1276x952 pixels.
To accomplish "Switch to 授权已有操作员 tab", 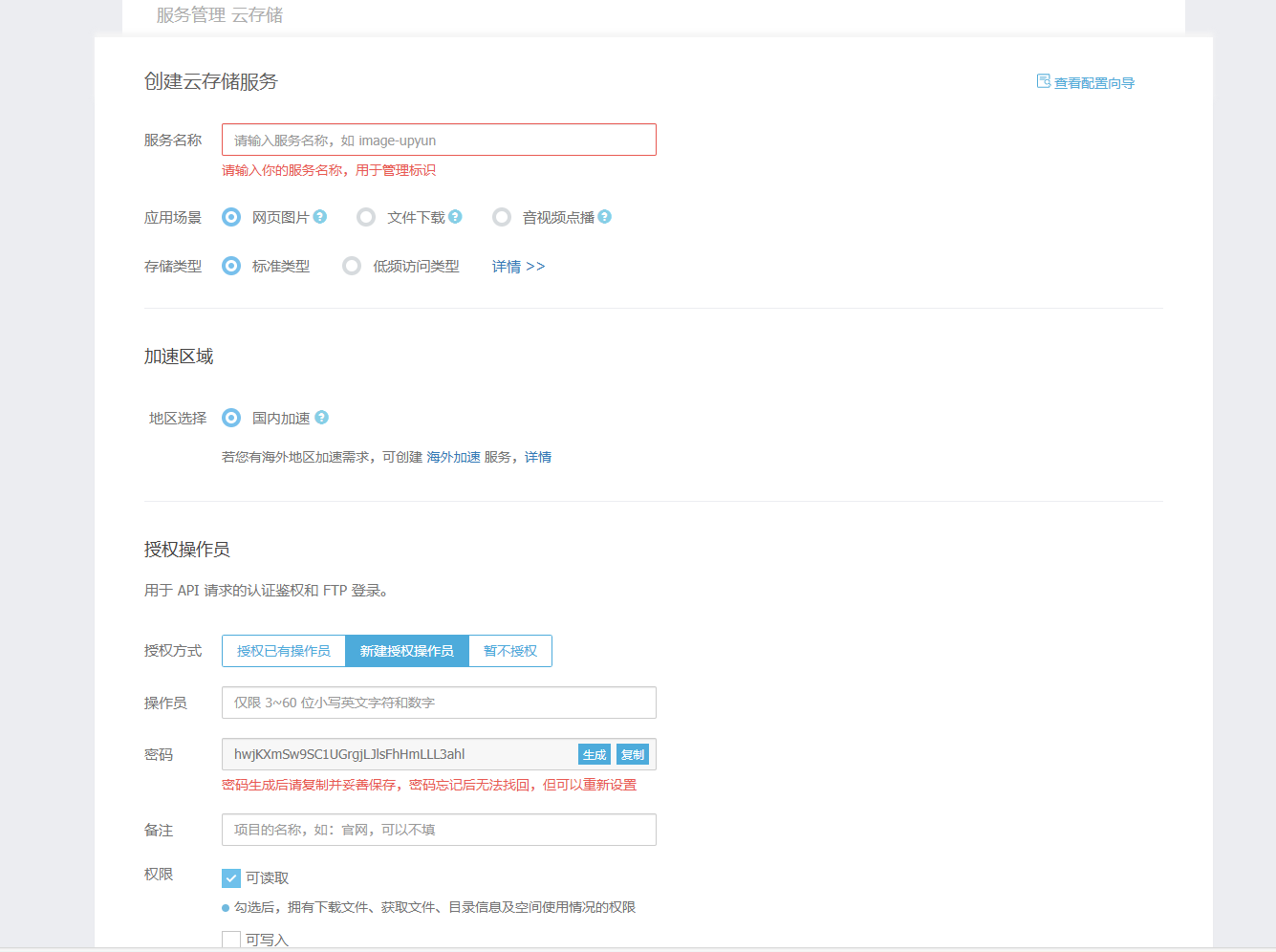I will tap(284, 651).
